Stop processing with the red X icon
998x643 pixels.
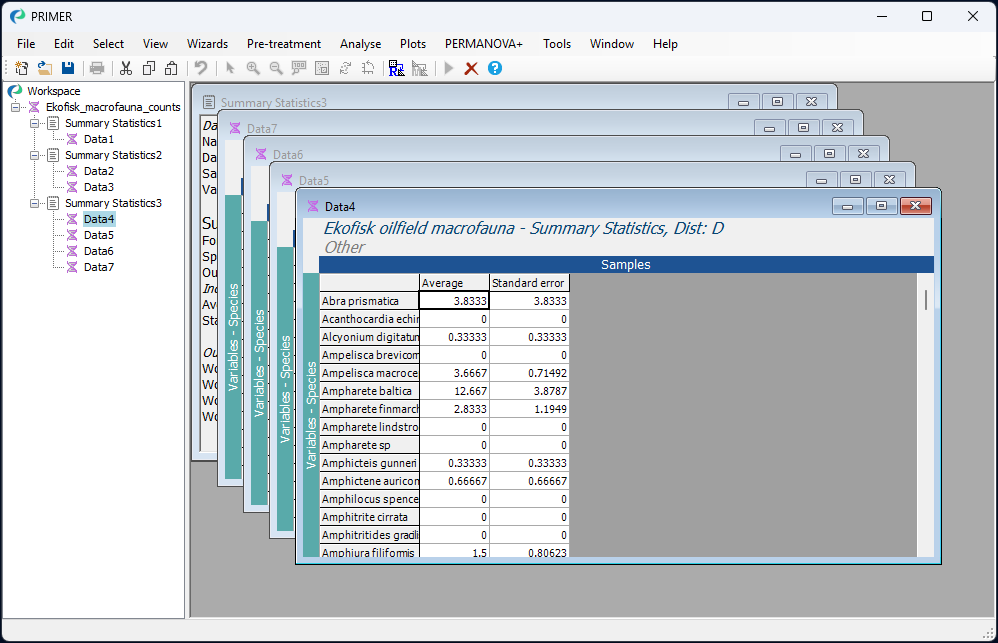tap(471, 68)
